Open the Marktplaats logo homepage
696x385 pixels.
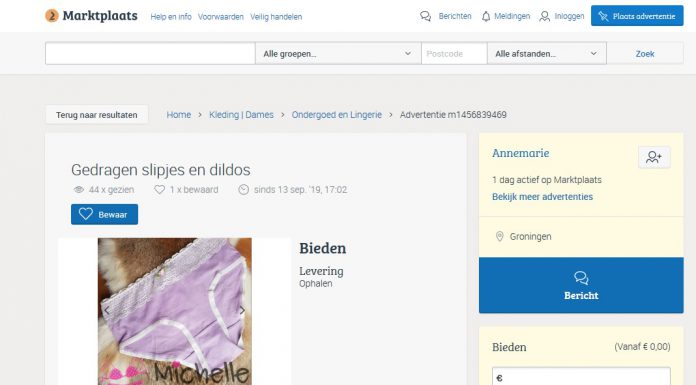pyautogui.click(x=91, y=16)
